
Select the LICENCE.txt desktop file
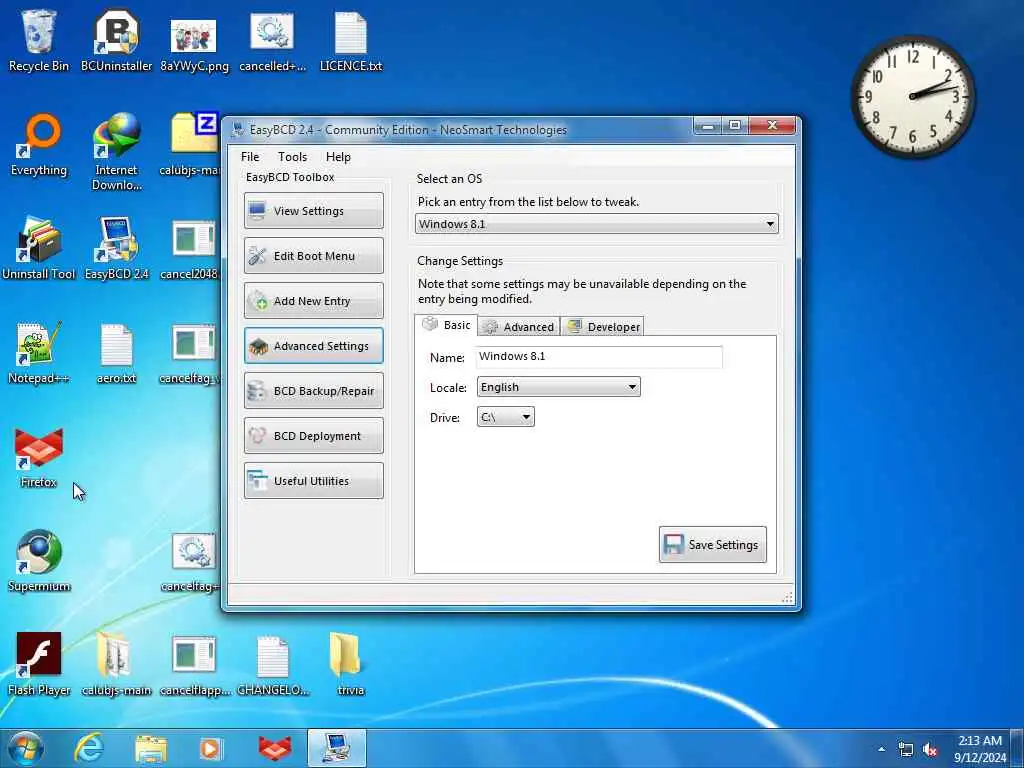click(x=351, y=40)
